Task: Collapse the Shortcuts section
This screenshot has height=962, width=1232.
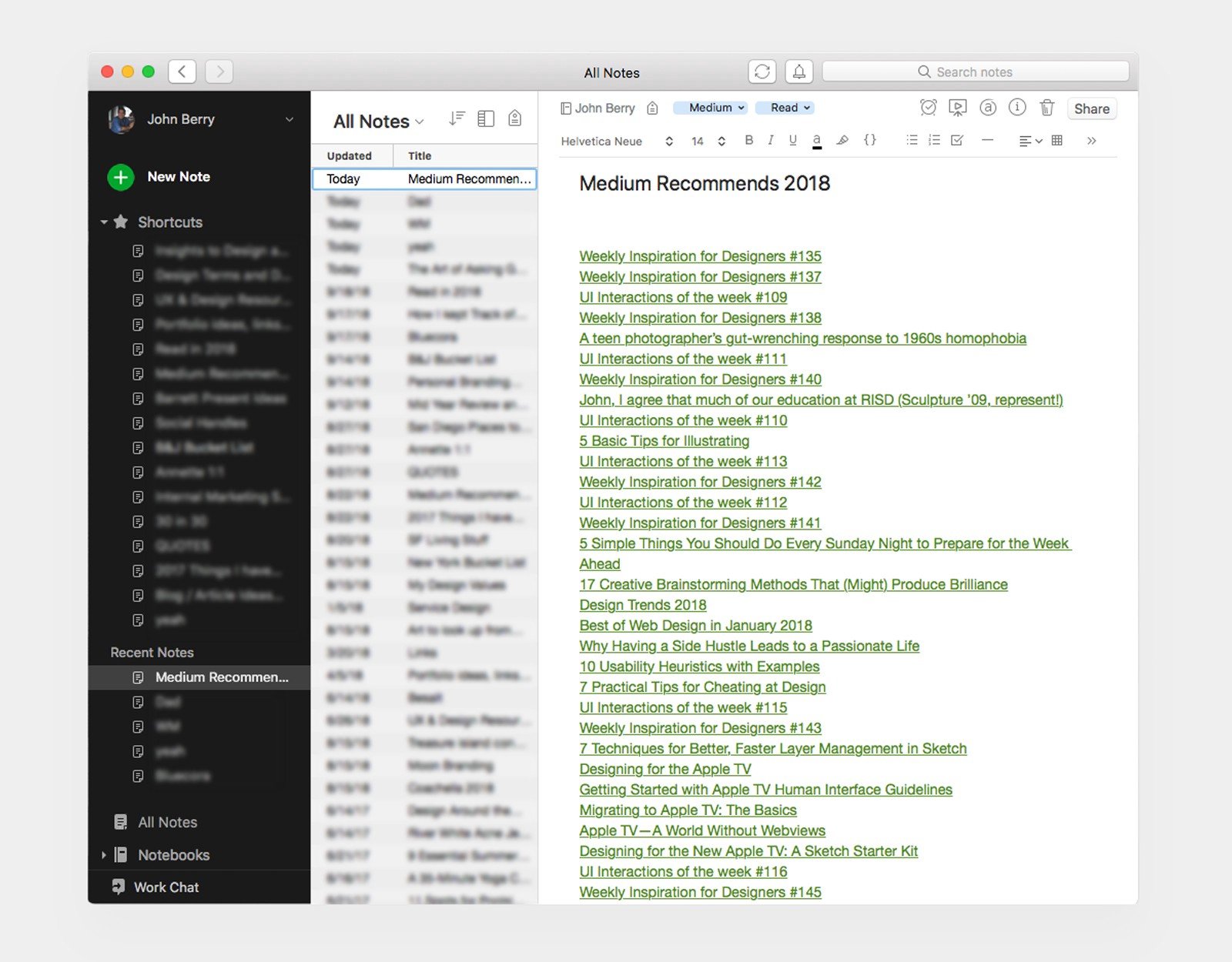Action: [x=104, y=222]
